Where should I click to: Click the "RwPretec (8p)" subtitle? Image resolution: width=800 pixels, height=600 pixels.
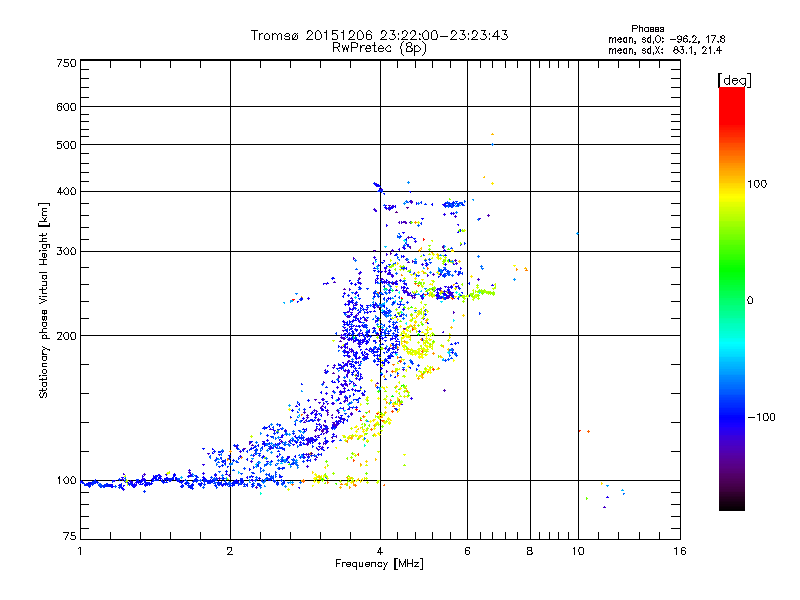(379, 48)
